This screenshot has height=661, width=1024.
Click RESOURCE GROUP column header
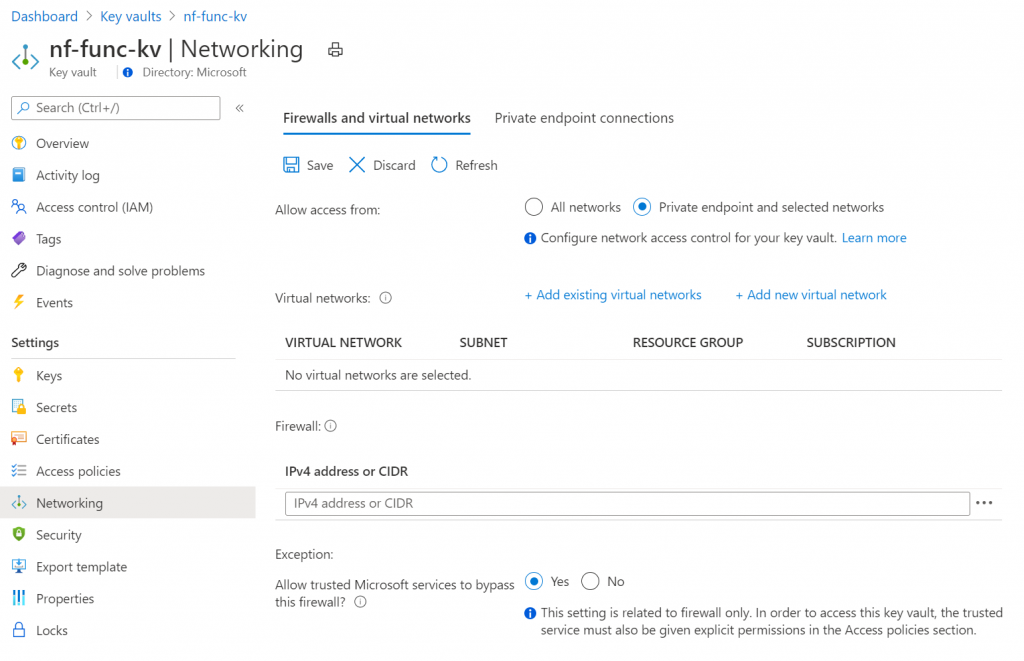(x=688, y=342)
